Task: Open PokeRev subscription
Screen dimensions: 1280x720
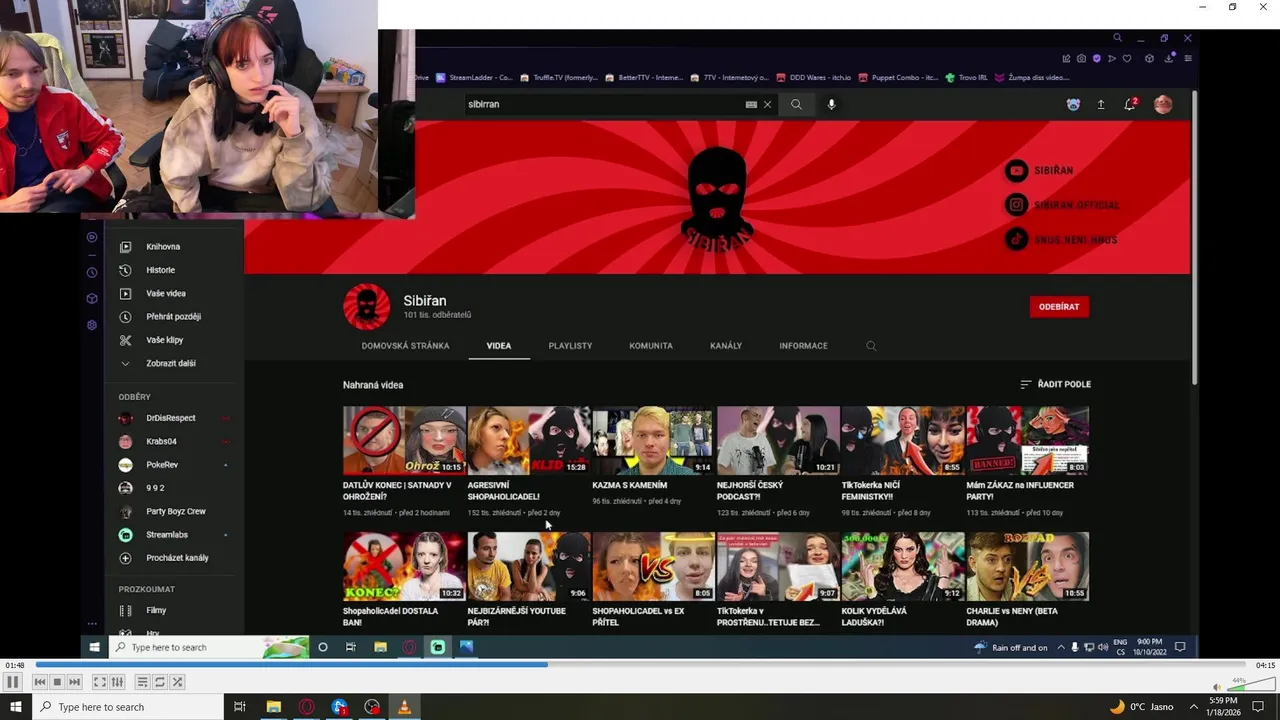Action: 162,465
